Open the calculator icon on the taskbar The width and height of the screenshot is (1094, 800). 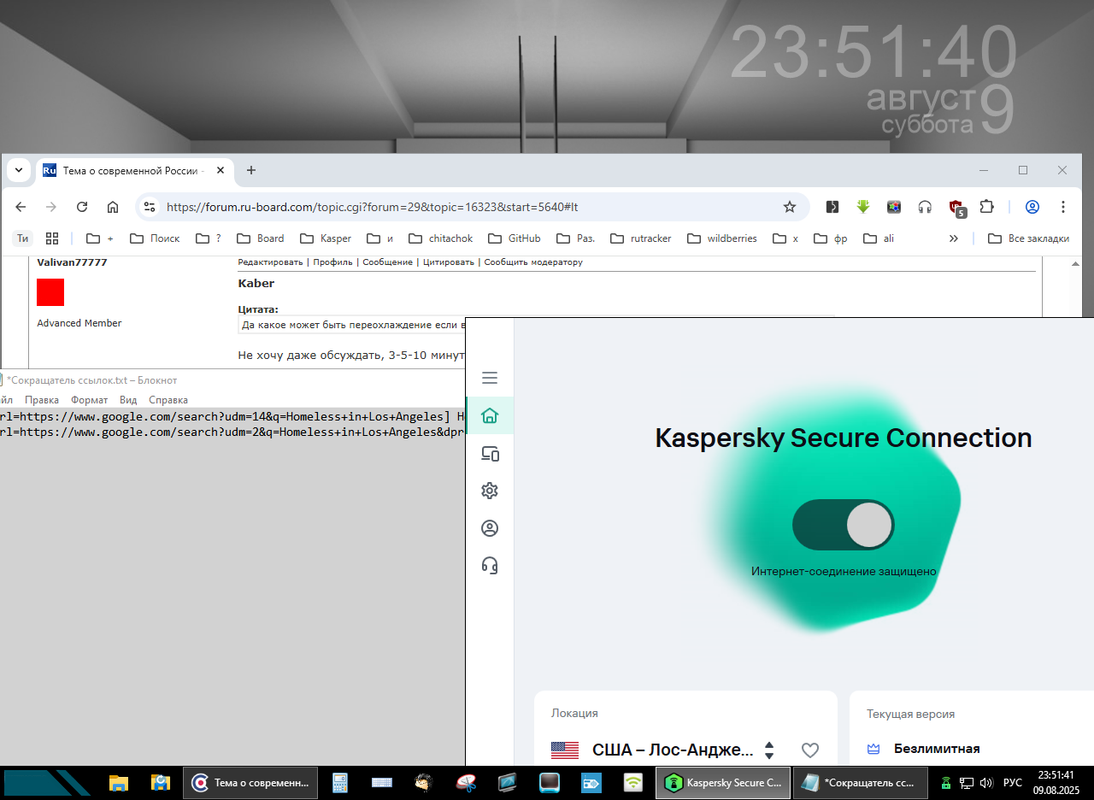point(340,783)
